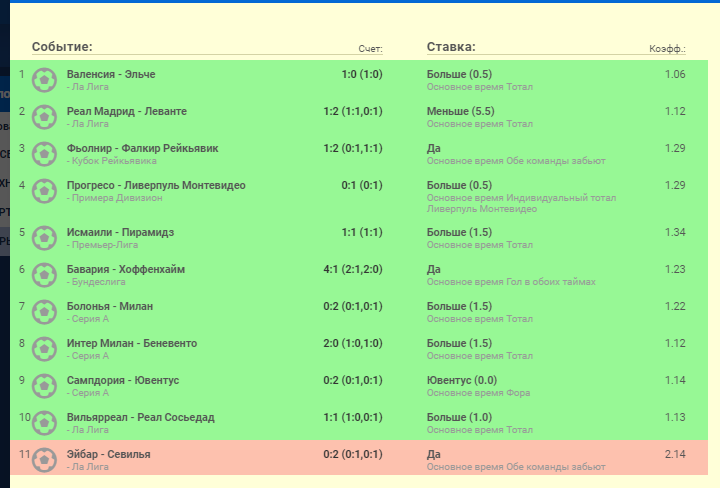Click the soccer ball icon for Болонья - Милан
720x488 pixels.
point(44,312)
